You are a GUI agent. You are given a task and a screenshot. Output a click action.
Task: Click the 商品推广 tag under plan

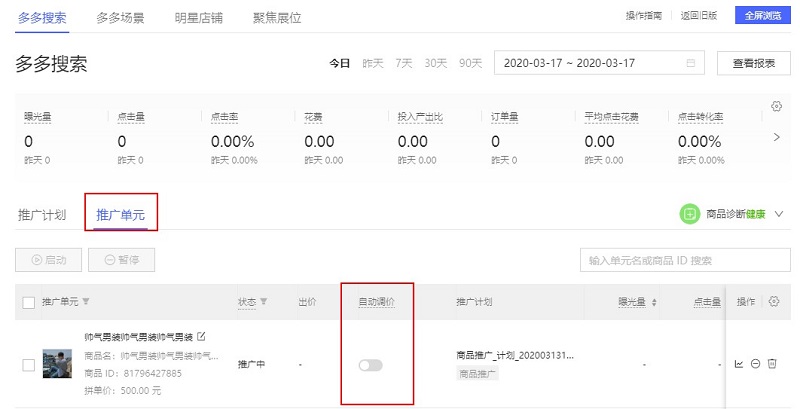tap(477, 374)
